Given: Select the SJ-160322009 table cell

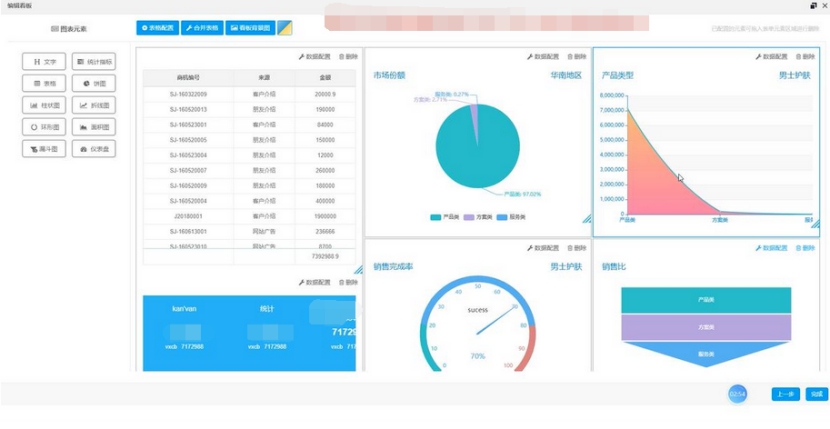Looking at the screenshot, I should 188,94.
